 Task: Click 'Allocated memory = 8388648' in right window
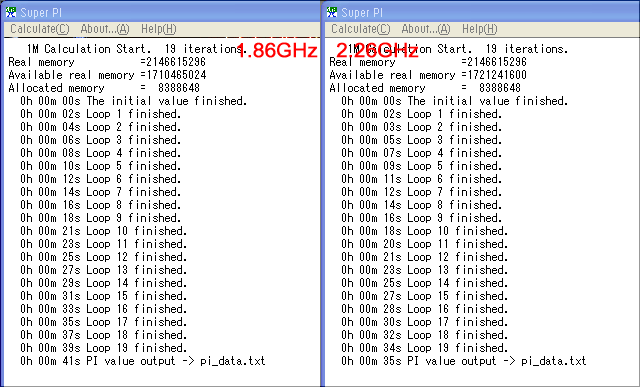(x=425, y=88)
